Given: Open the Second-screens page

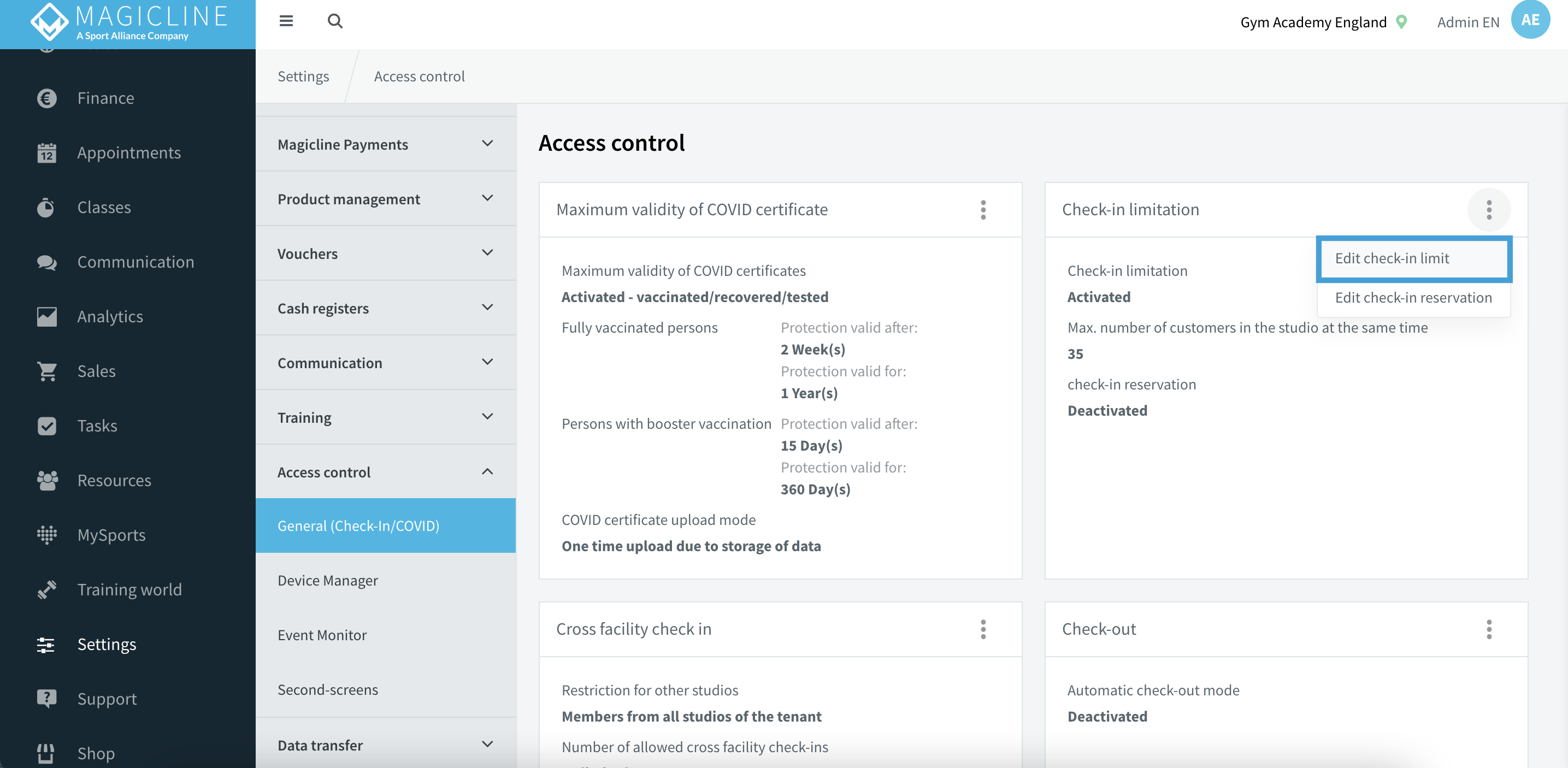Looking at the screenshot, I should (386, 689).
